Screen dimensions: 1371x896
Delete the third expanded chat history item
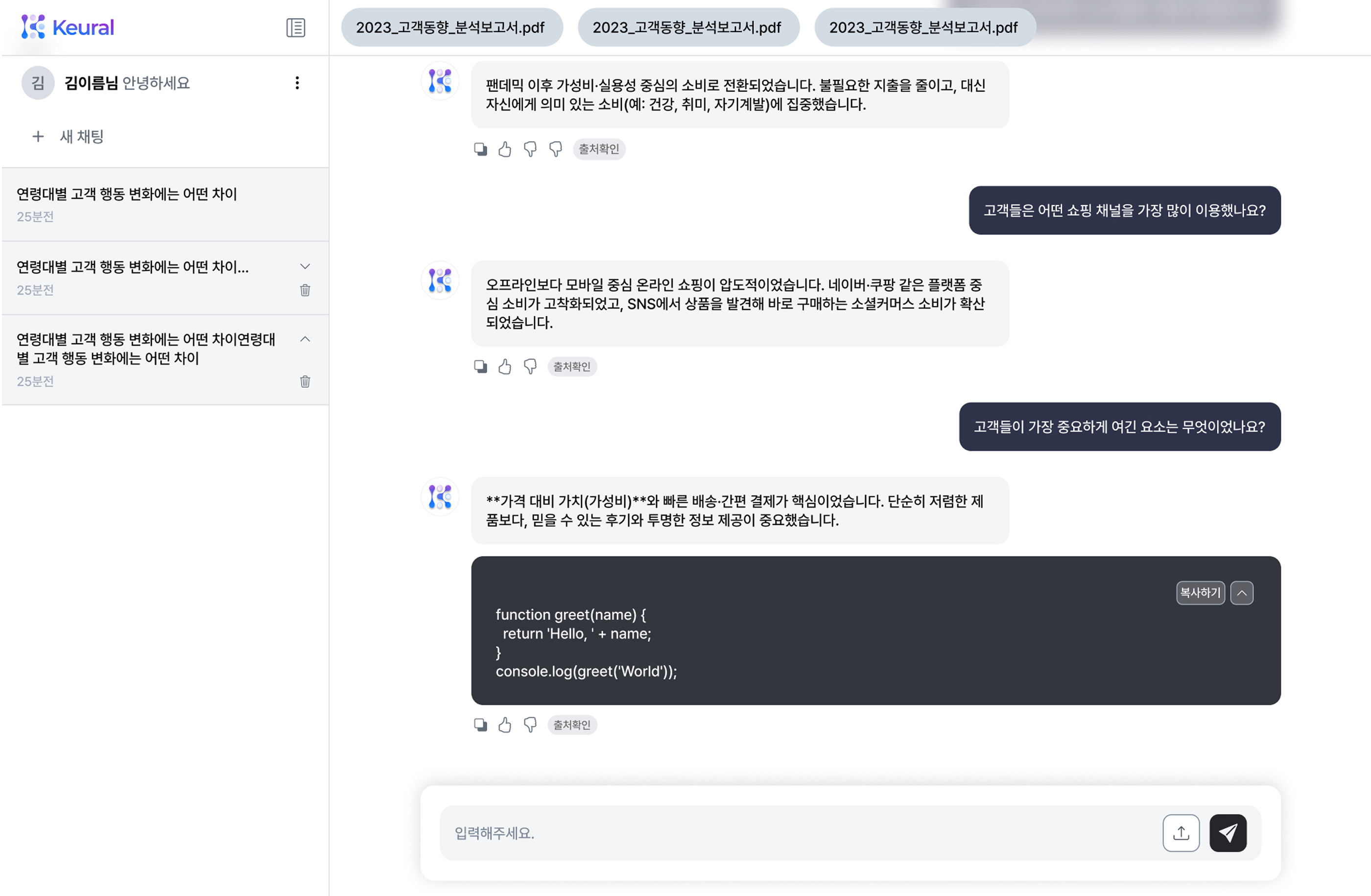[306, 382]
